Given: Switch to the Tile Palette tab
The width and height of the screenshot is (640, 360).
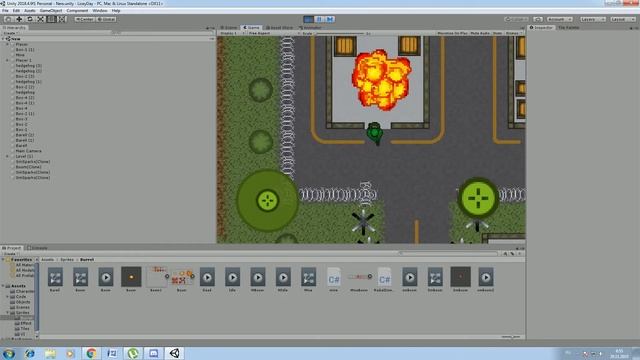Looking at the screenshot, I should click(569, 28).
